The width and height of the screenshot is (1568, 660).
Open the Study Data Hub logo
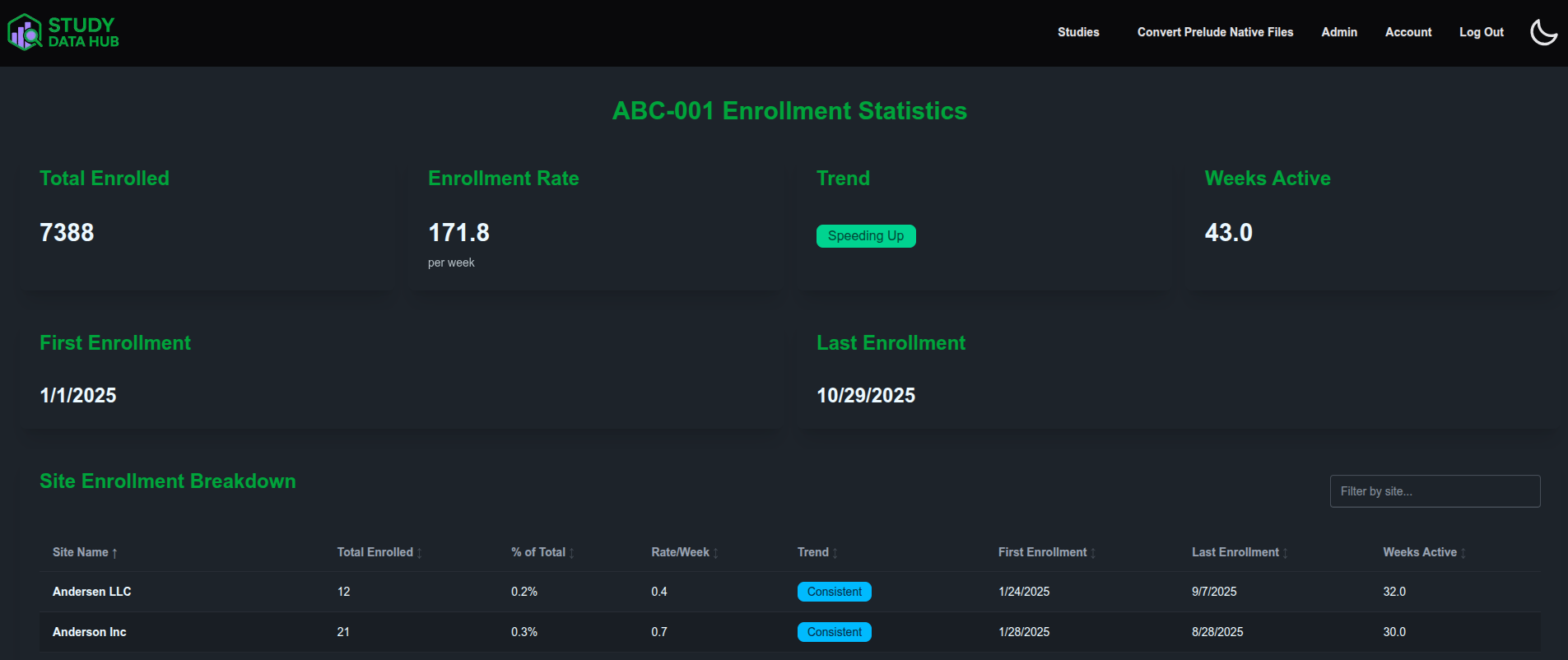(x=63, y=32)
